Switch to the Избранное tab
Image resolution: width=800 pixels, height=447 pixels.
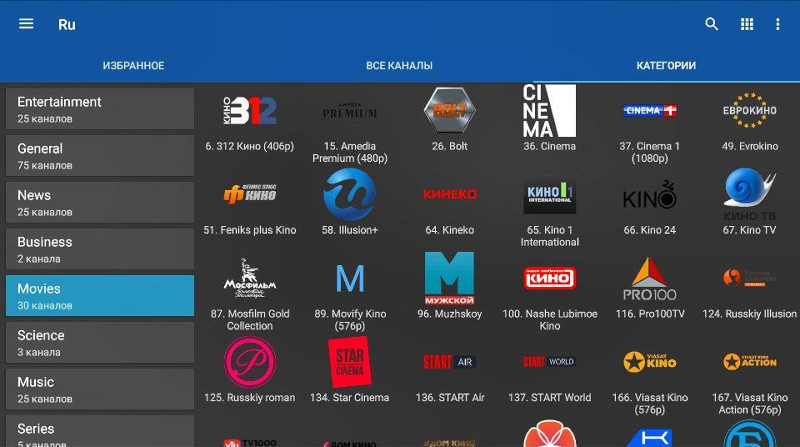[133, 65]
